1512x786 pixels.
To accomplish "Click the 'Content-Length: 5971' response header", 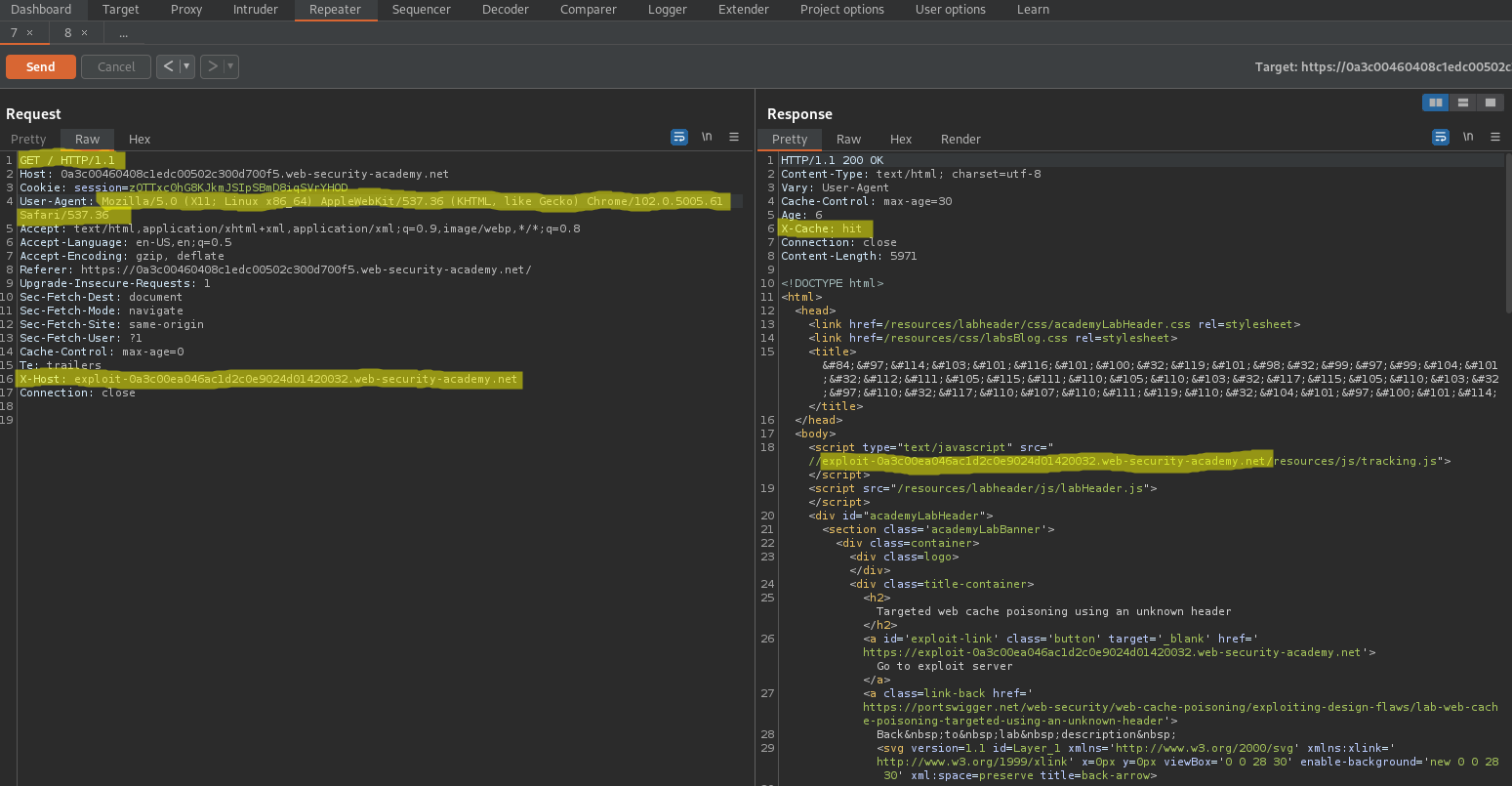I will [848, 256].
